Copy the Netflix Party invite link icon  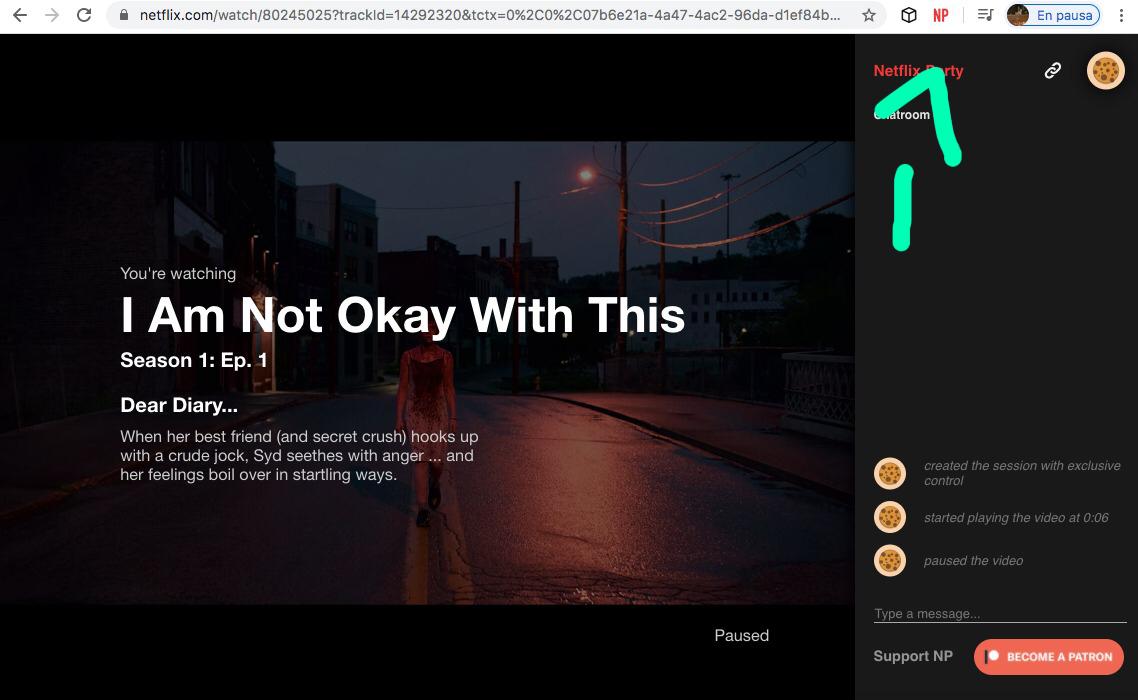point(1052,70)
